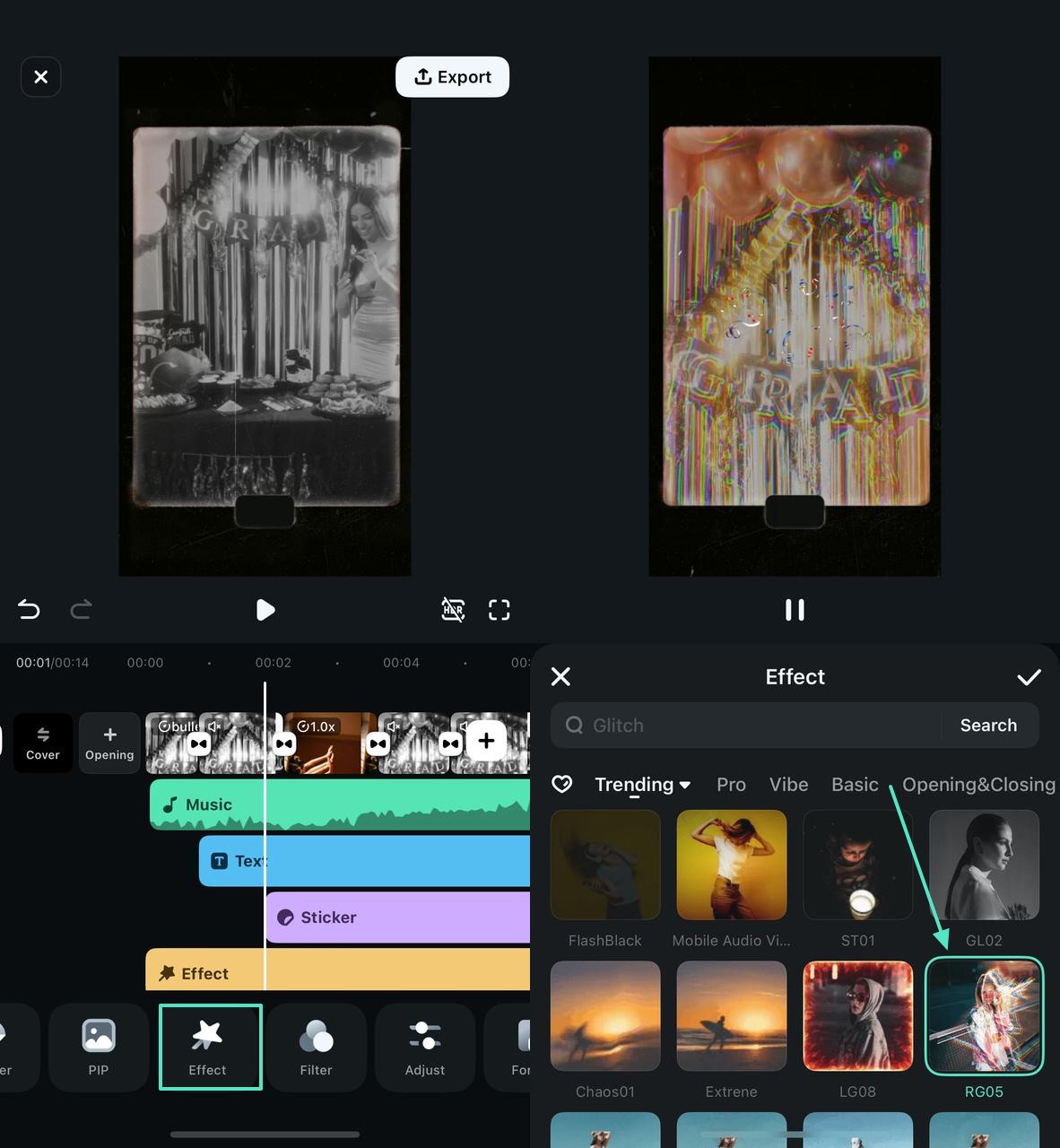
Task: Undo the last edit
Action: click(29, 610)
